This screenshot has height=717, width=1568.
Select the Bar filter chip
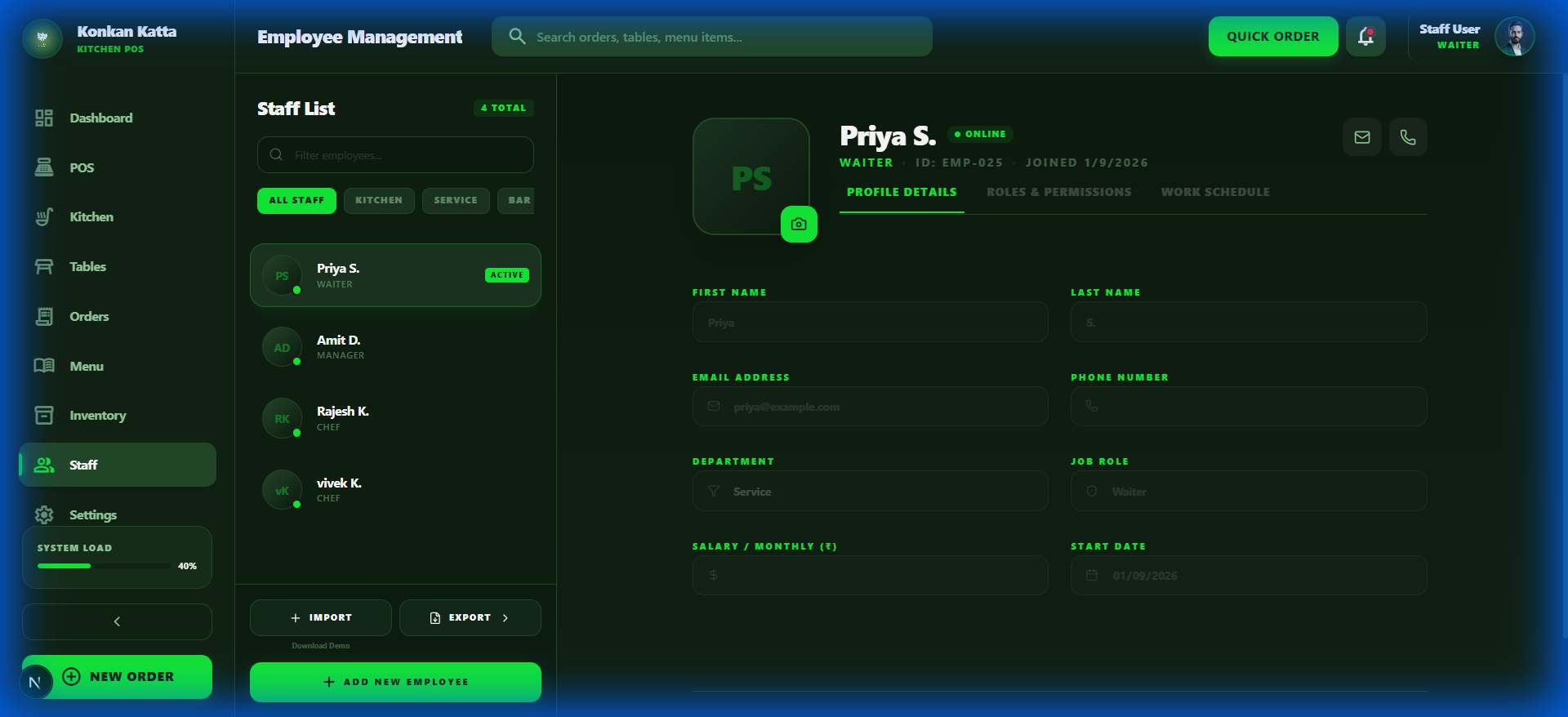point(516,200)
